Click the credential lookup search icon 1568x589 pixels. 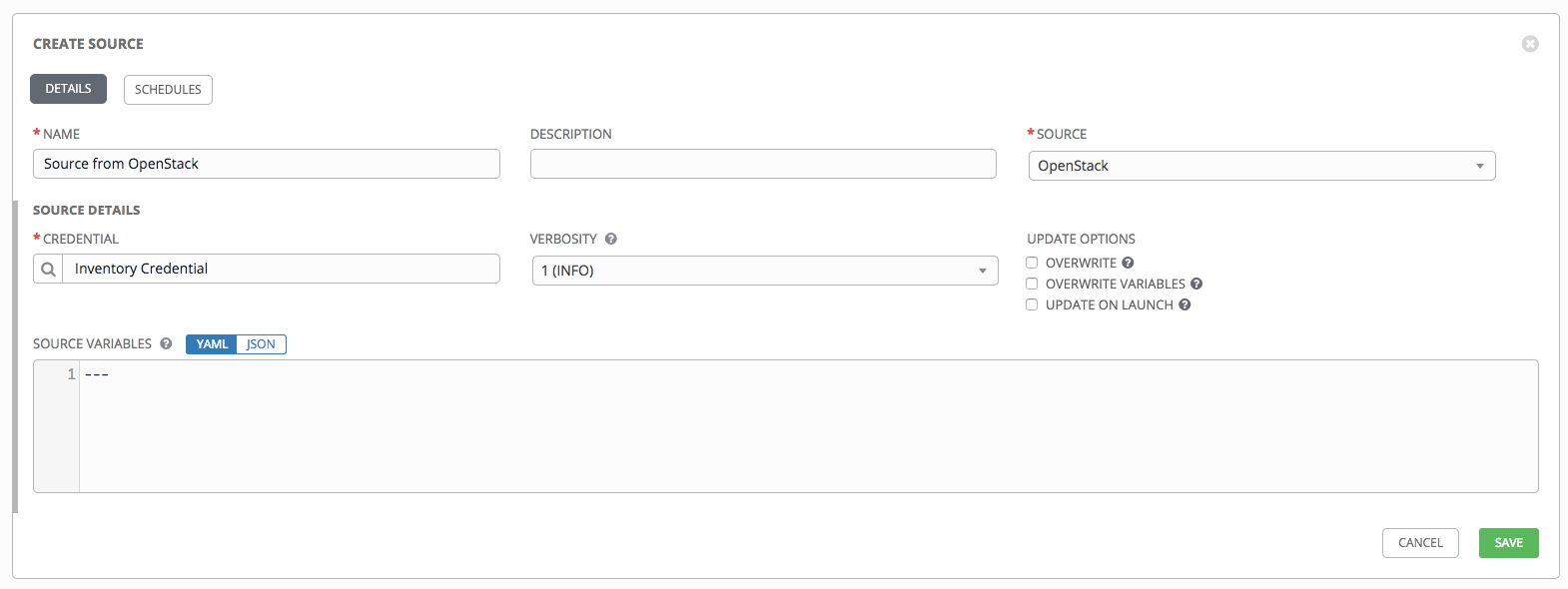point(48,269)
